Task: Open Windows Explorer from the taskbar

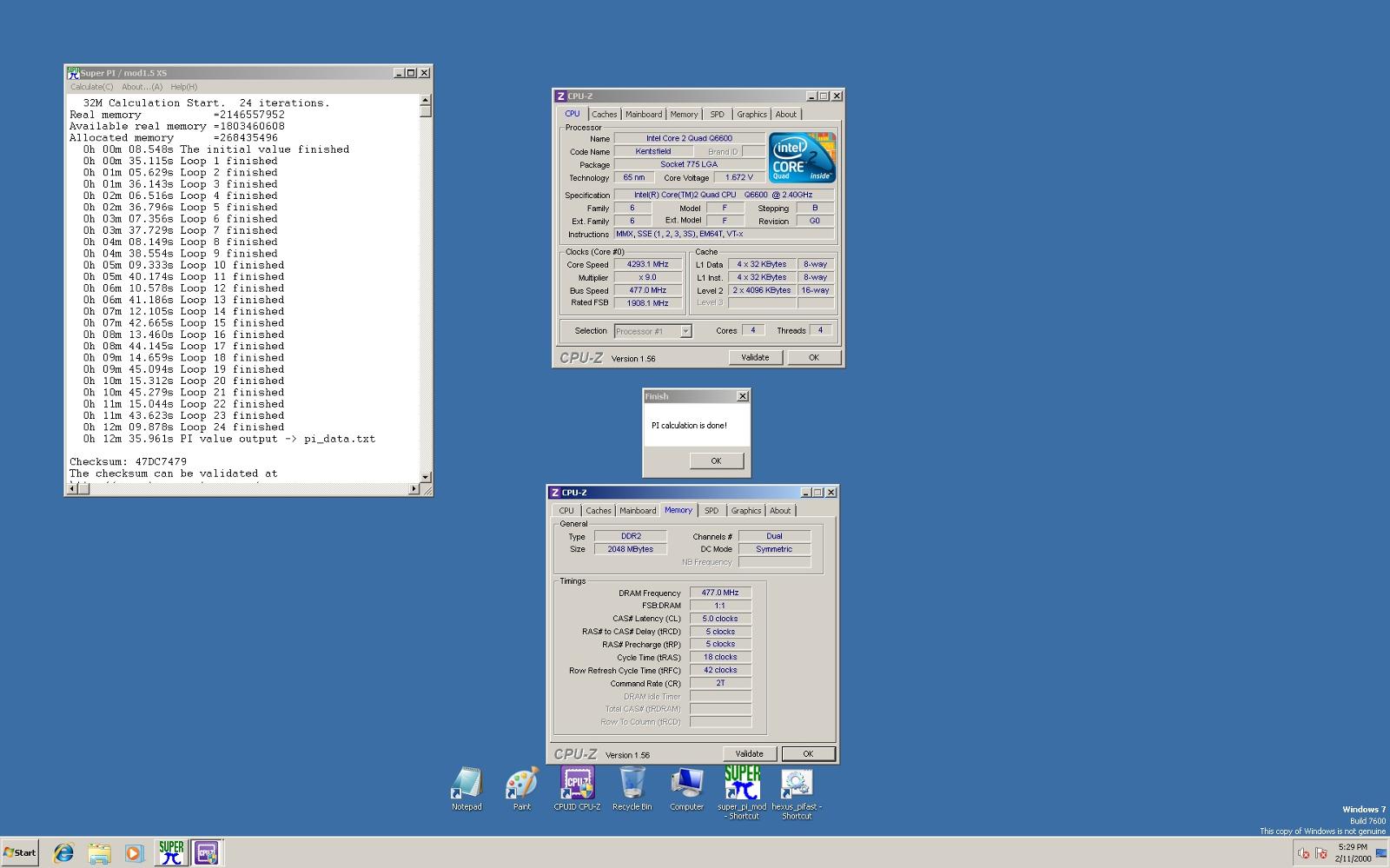Action: click(x=99, y=853)
